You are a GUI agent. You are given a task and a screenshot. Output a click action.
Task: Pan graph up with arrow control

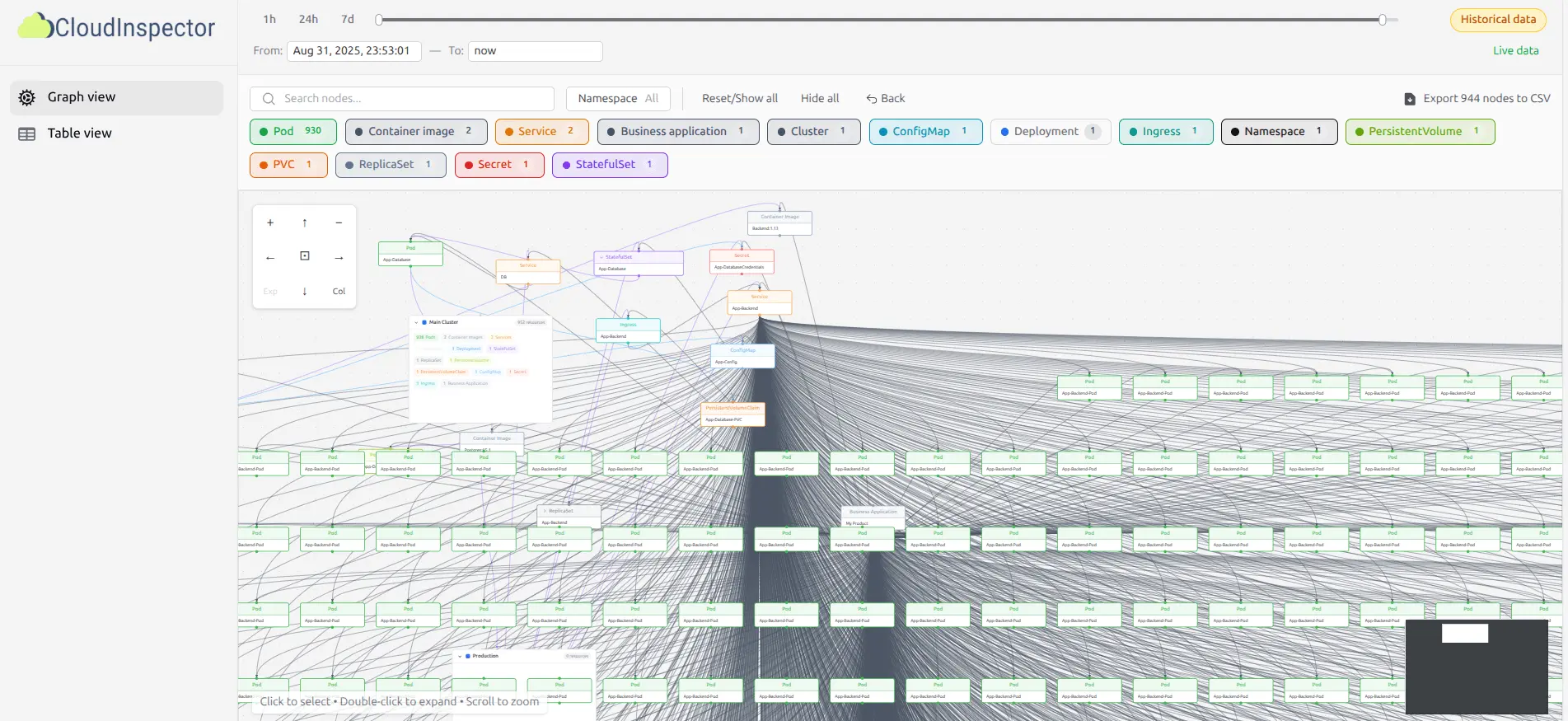tap(305, 222)
